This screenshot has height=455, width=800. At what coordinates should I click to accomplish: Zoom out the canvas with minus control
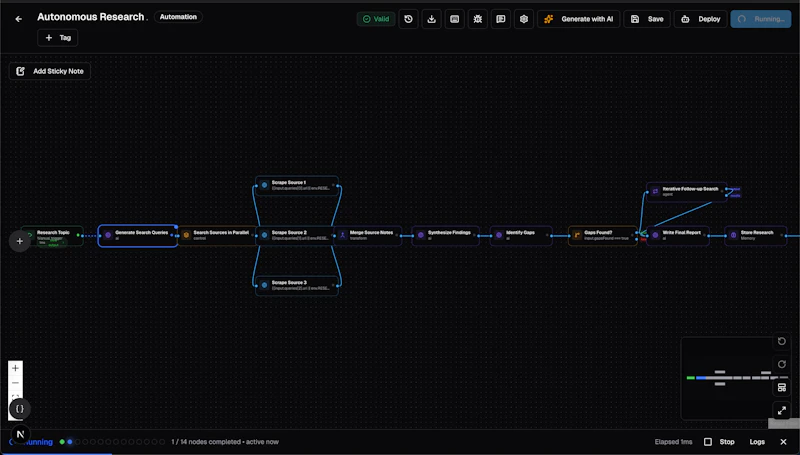click(x=15, y=383)
